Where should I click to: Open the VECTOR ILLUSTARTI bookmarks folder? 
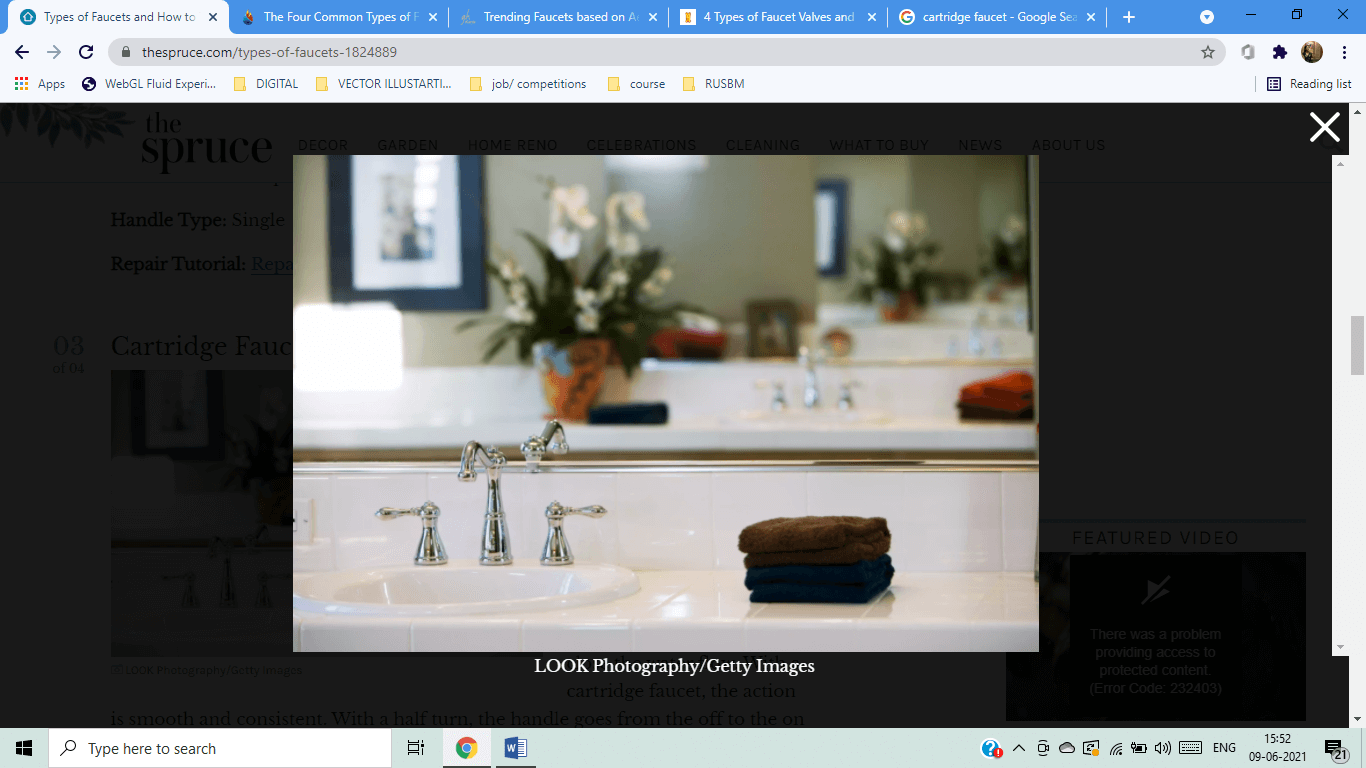point(384,84)
